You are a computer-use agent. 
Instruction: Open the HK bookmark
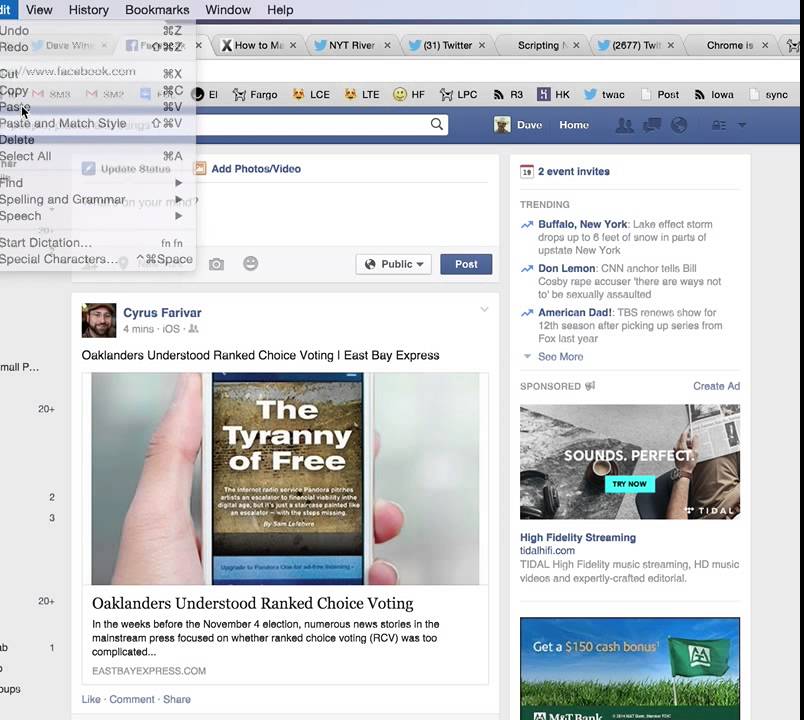click(x=553, y=94)
